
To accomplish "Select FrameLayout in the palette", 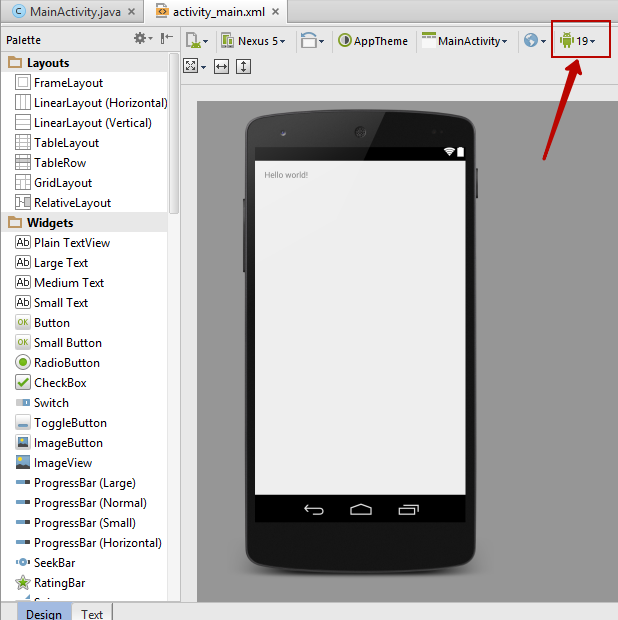I will pos(85,83).
